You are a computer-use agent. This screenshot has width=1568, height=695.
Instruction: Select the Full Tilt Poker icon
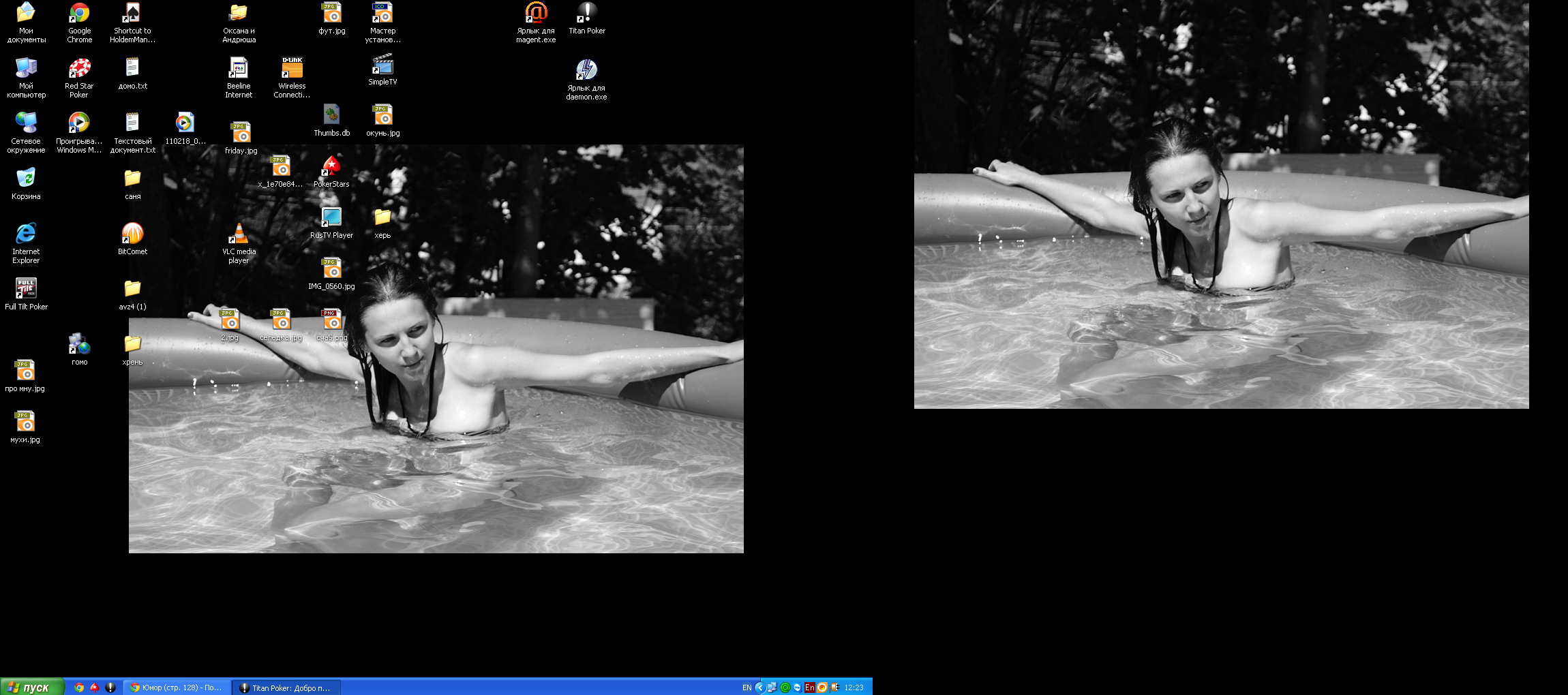(x=26, y=289)
